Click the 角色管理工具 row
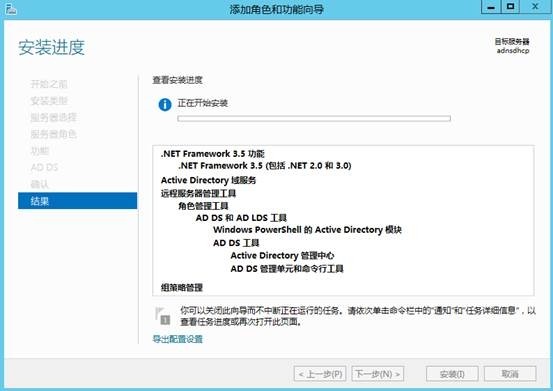Image resolution: width=553 pixels, height=391 pixels. pos(203,206)
